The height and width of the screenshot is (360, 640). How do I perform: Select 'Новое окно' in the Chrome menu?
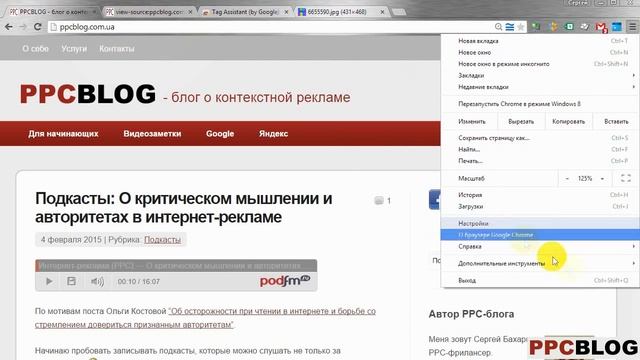click(x=540, y=52)
